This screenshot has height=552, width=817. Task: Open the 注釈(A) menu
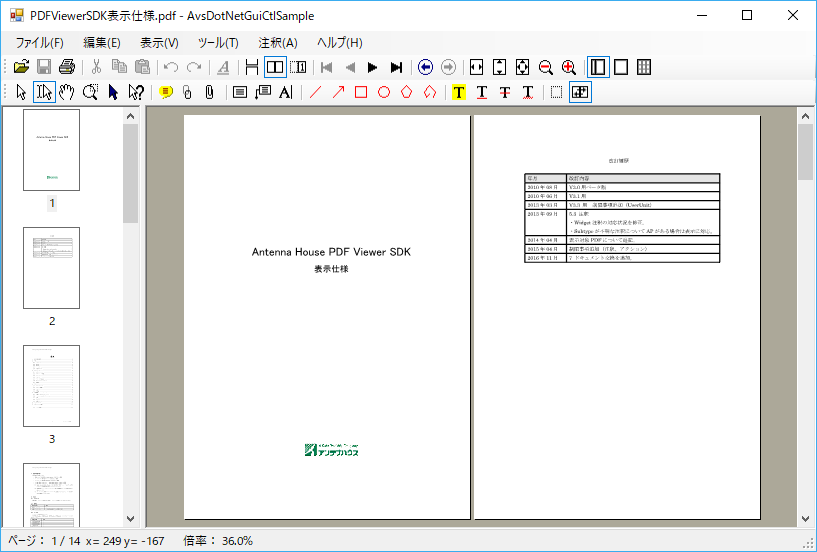[278, 43]
